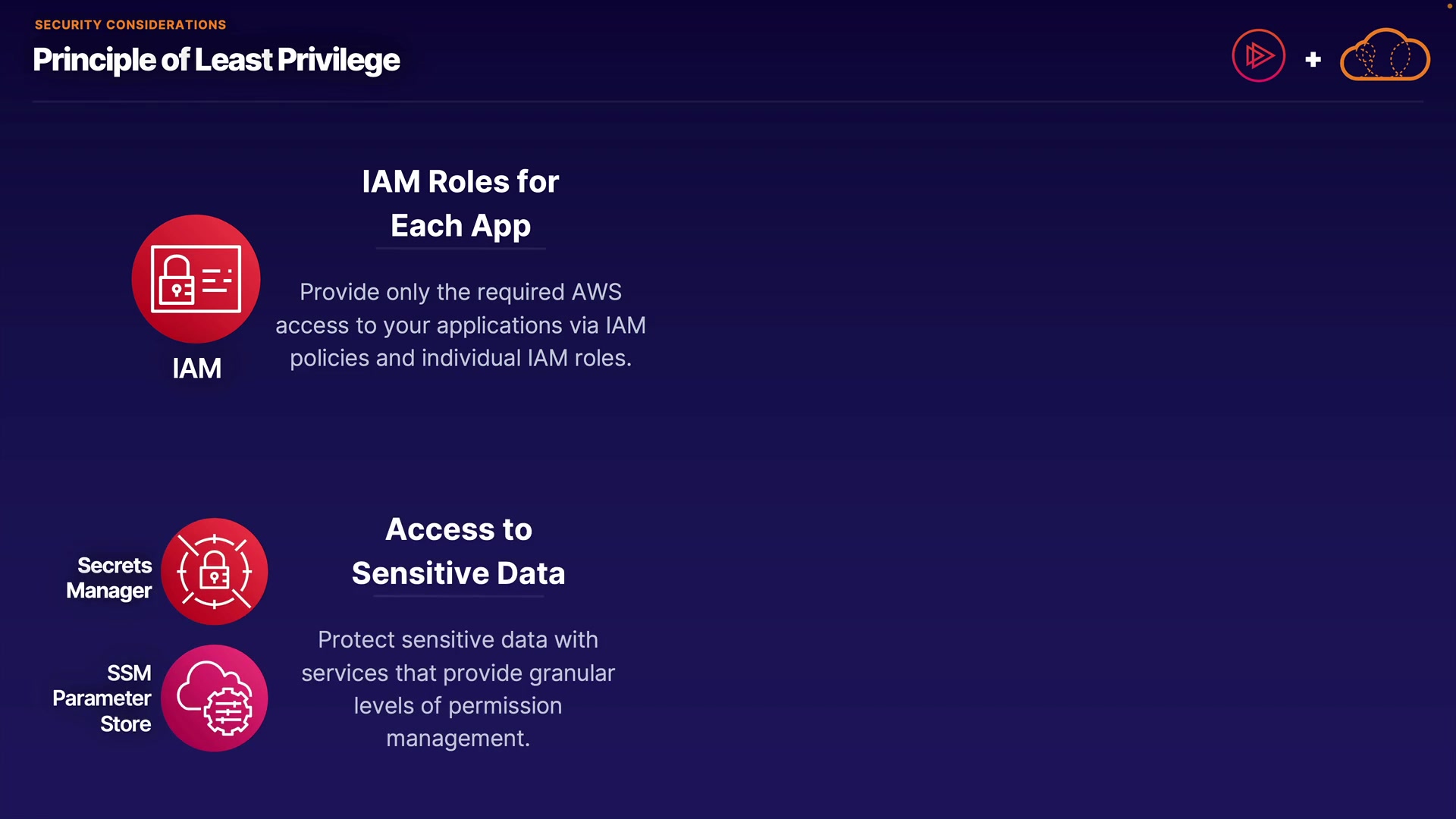
Task: Click the SSM Parameter Store cloud icon
Action: point(215,698)
